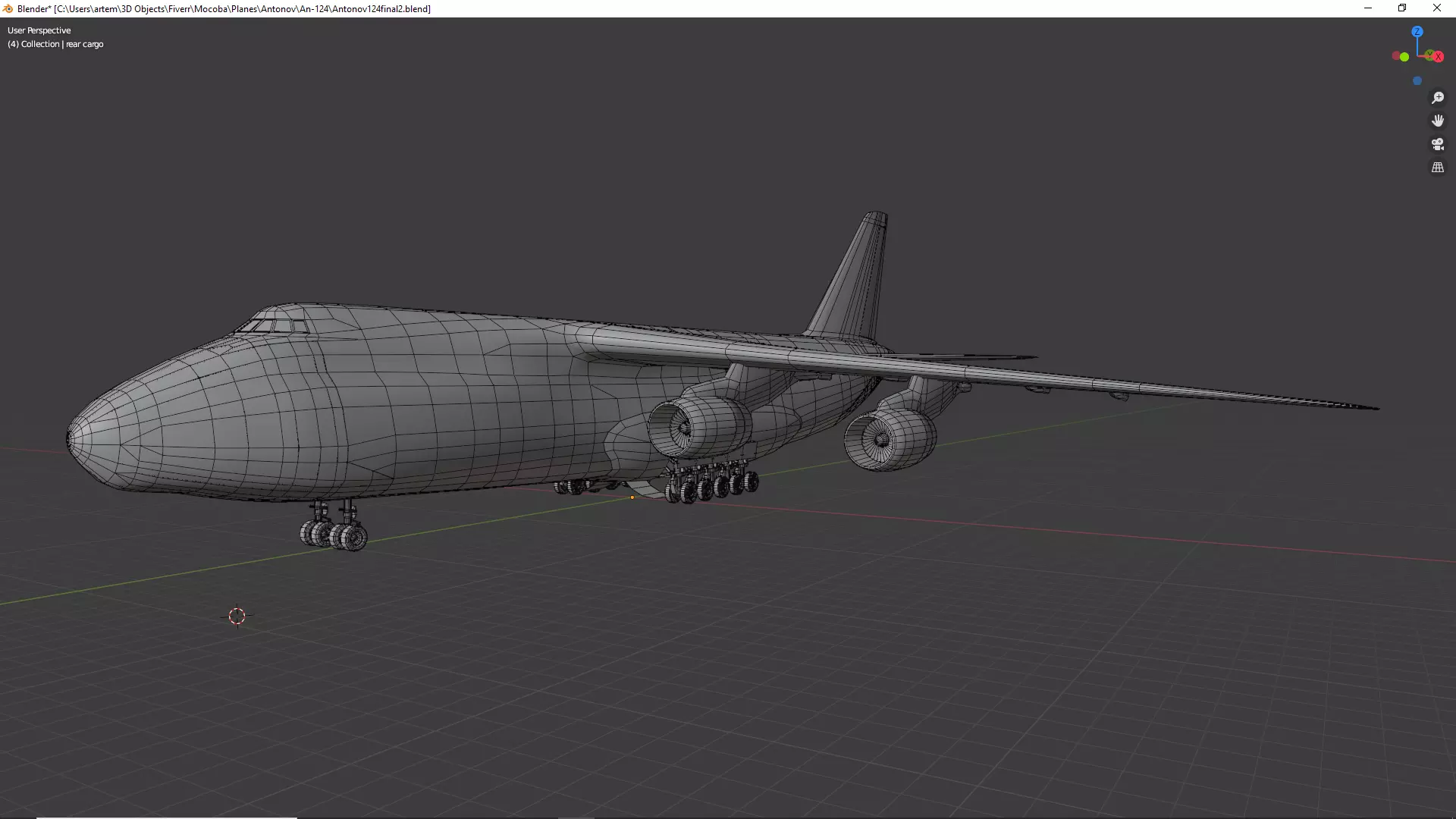Select the nose landing gear wheels

[334, 533]
